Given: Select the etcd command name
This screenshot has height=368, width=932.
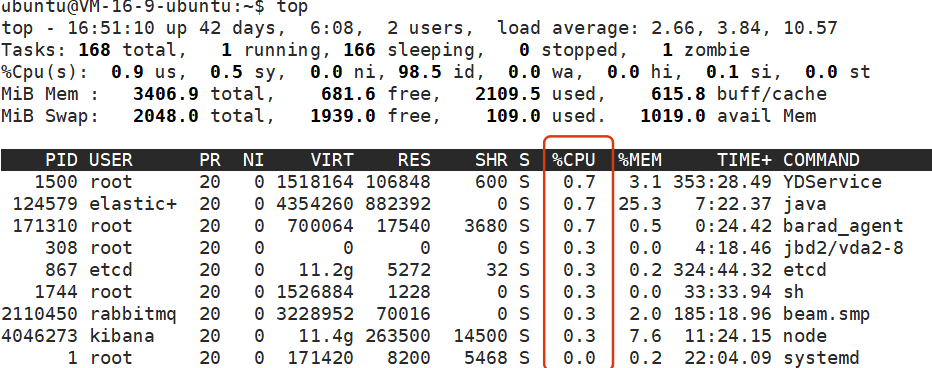Looking at the screenshot, I should (805, 270).
